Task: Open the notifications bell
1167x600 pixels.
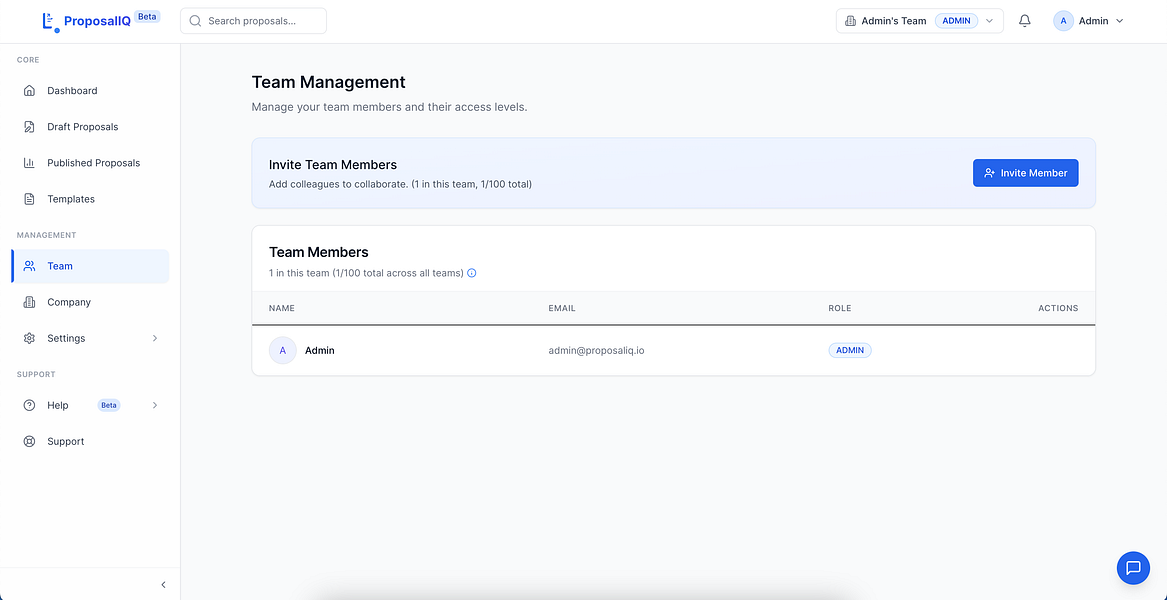Action: [1025, 21]
